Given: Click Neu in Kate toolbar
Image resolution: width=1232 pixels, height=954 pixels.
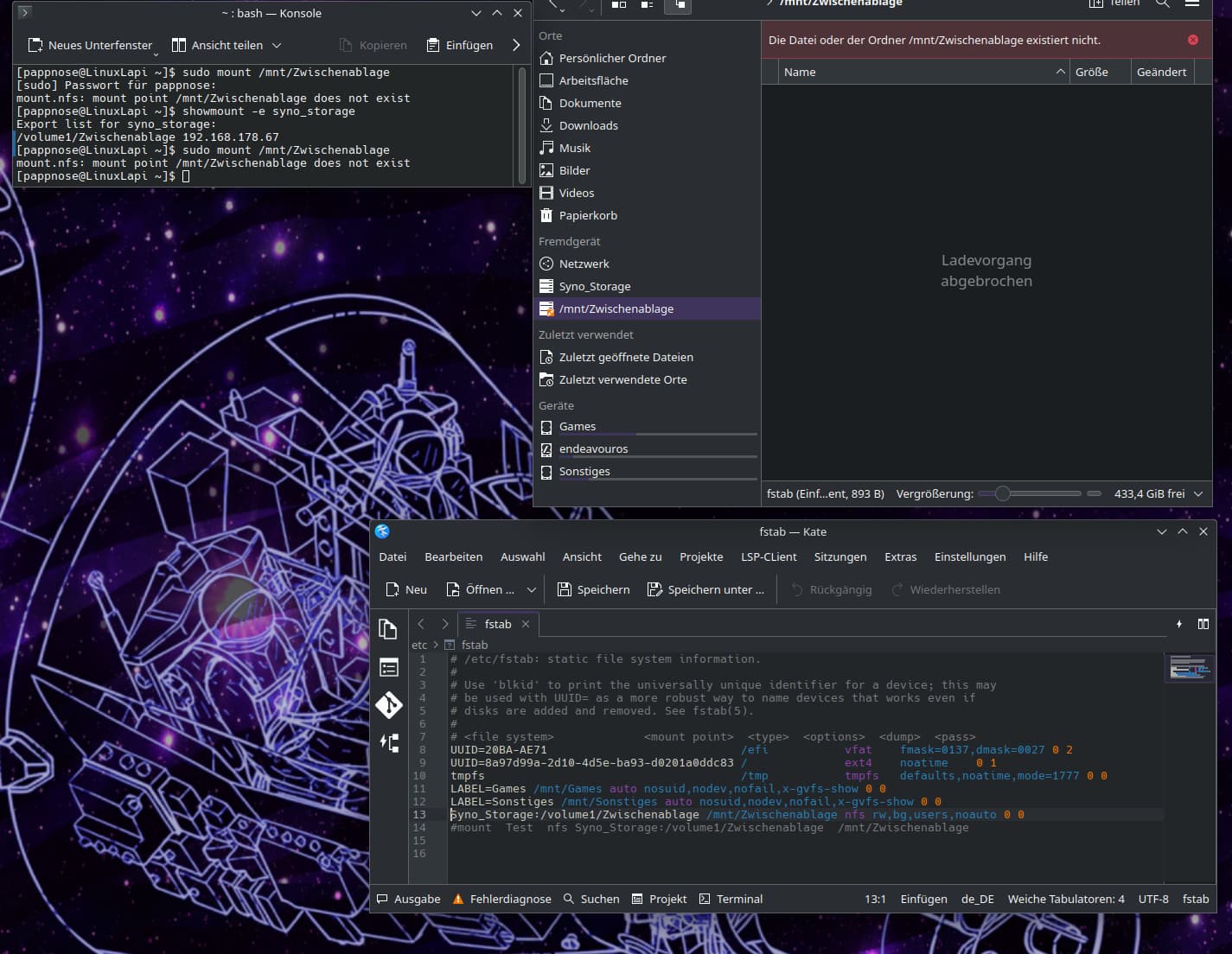Looking at the screenshot, I should point(406,589).
